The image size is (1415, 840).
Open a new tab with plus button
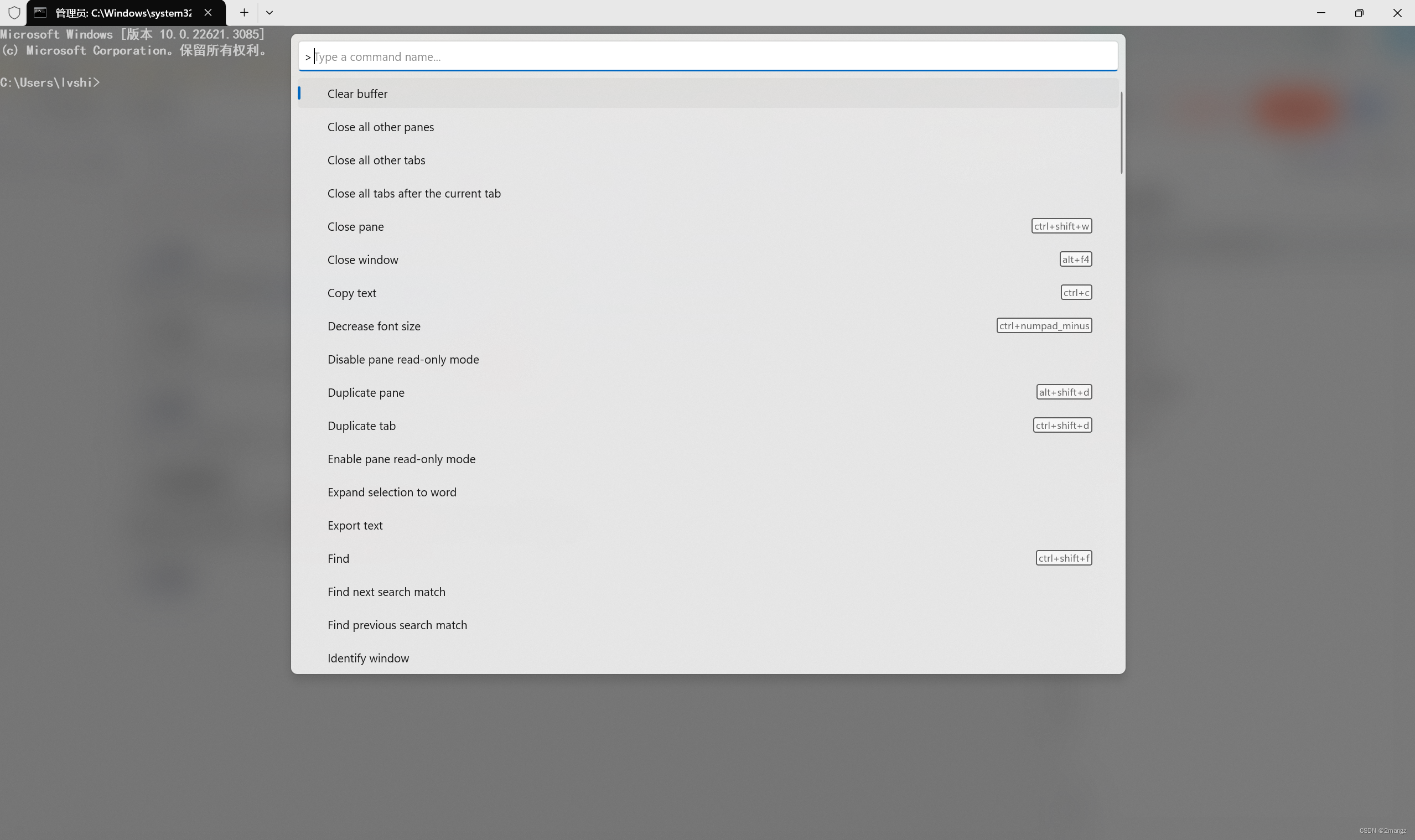click(244, 13)
